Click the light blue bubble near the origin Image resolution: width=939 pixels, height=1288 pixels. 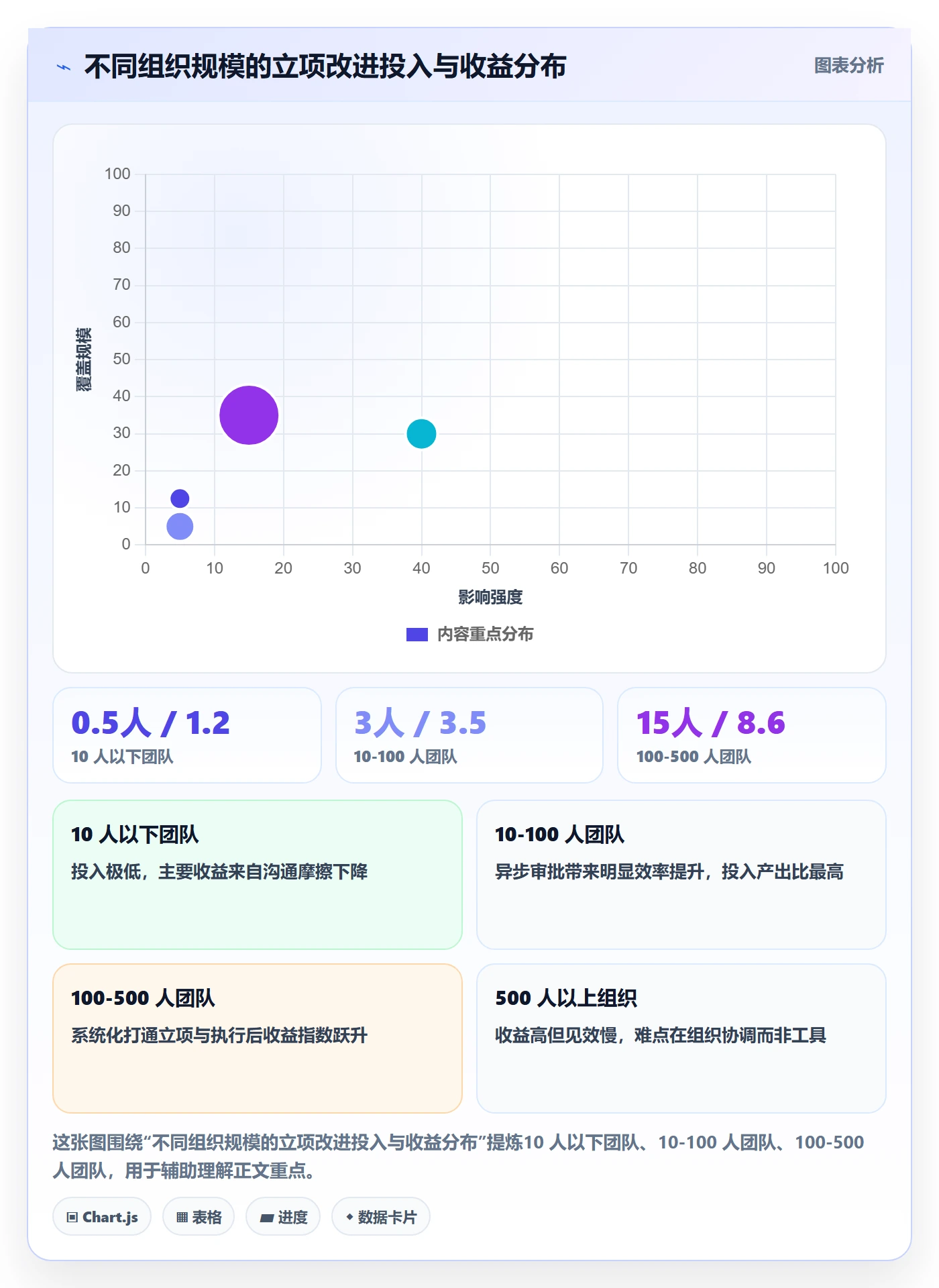coord(180,527)
